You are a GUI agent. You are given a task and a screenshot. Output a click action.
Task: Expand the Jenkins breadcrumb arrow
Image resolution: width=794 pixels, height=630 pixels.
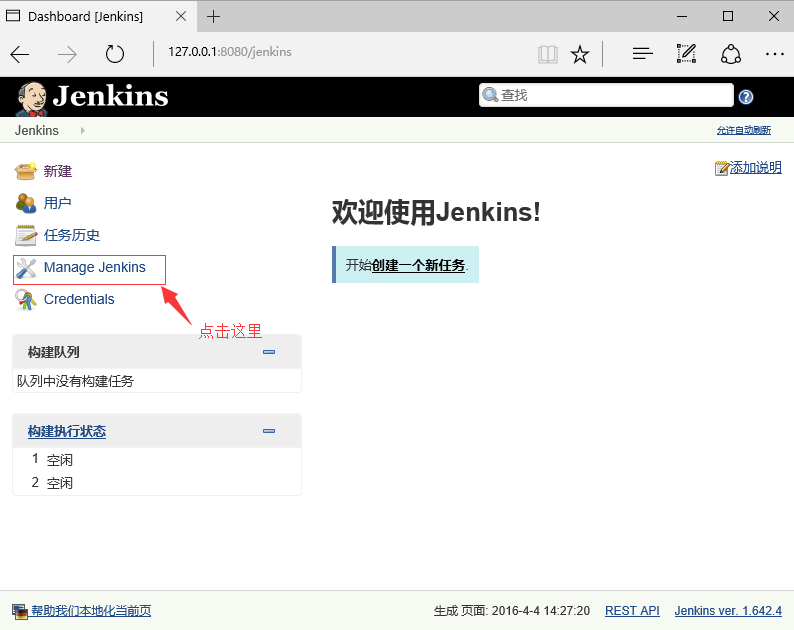point(83,131)
